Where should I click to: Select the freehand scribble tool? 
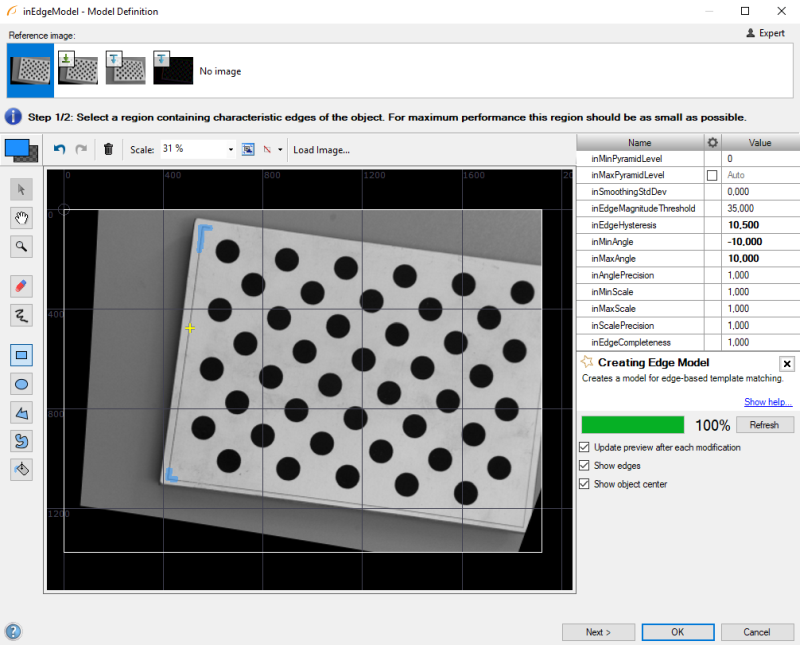click(22, 314)
